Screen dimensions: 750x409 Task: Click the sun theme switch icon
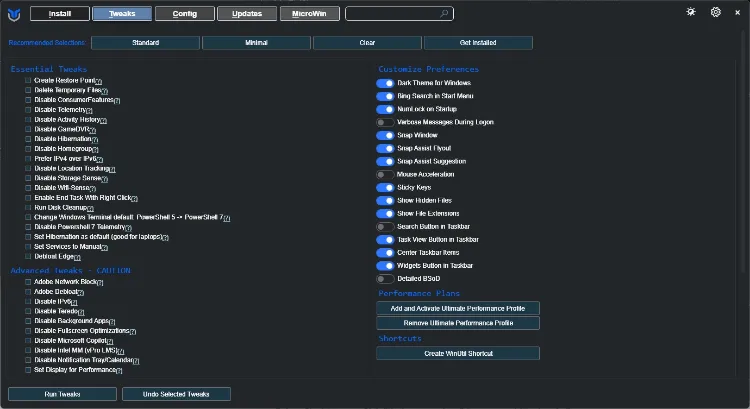point(692,13)
